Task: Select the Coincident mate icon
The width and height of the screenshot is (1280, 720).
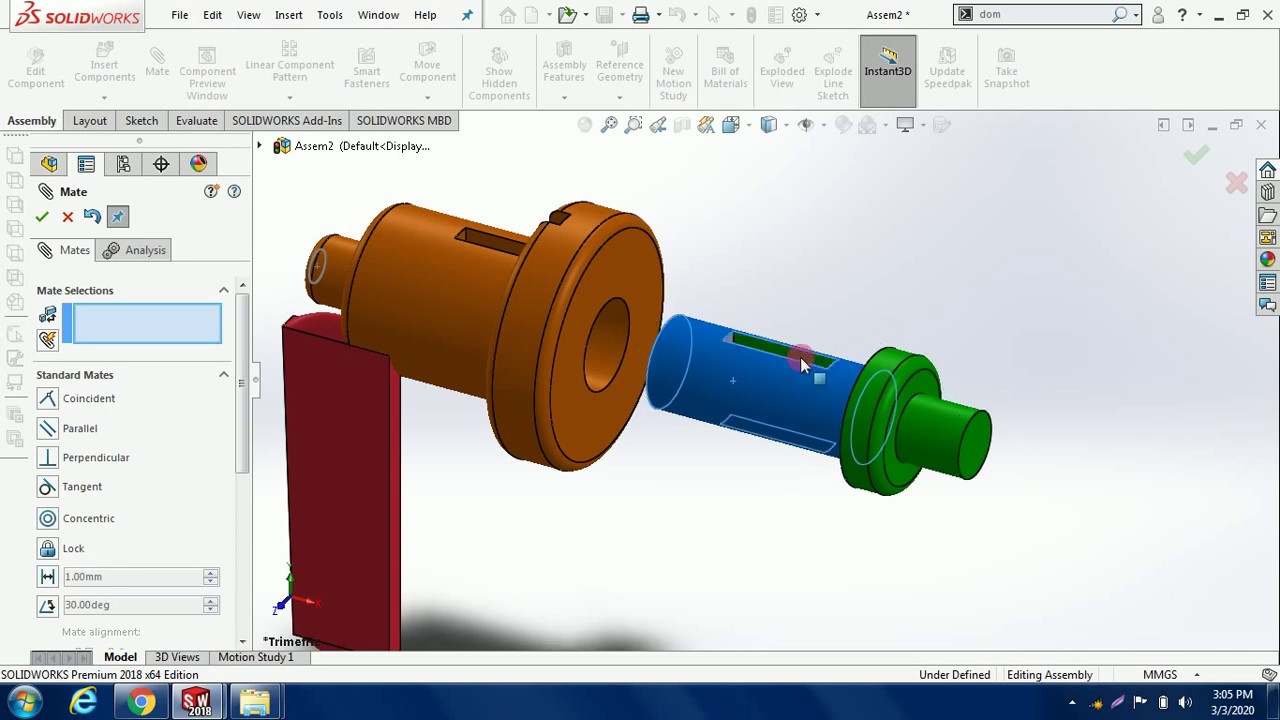Action: tap(47, 398)
